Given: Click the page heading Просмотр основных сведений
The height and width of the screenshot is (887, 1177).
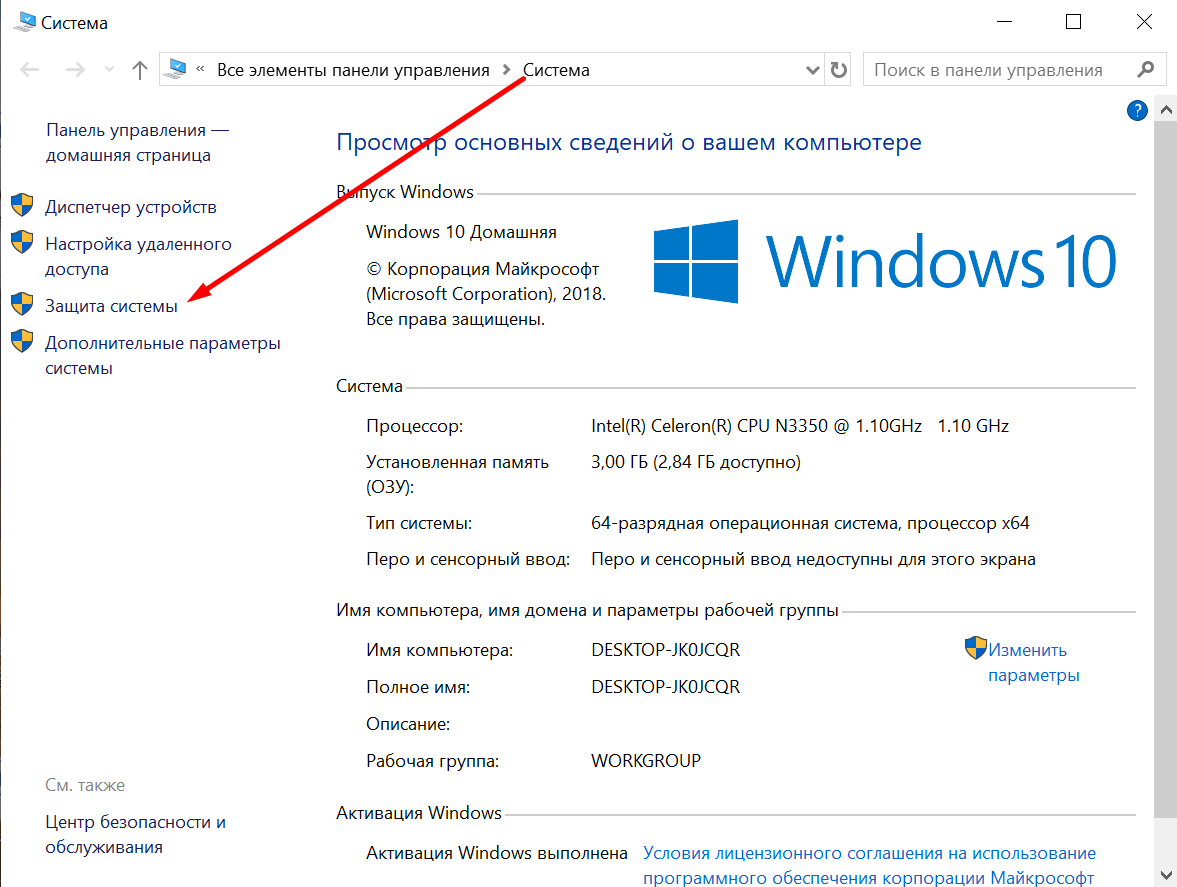Looking at the screenshot, I should click(628, 143).
